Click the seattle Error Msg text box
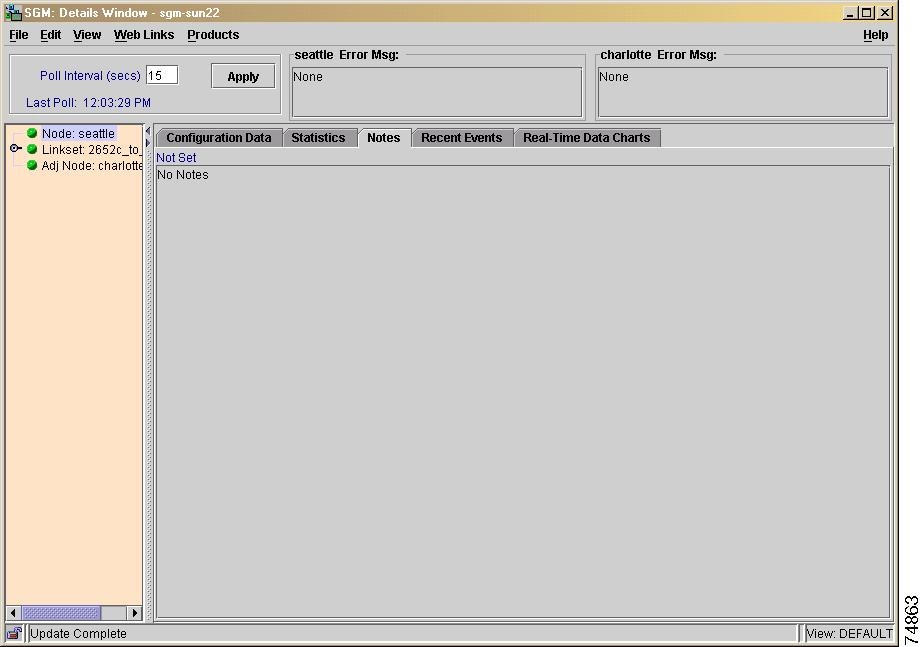This screenshot has height=647, width=920. (437, 92)
